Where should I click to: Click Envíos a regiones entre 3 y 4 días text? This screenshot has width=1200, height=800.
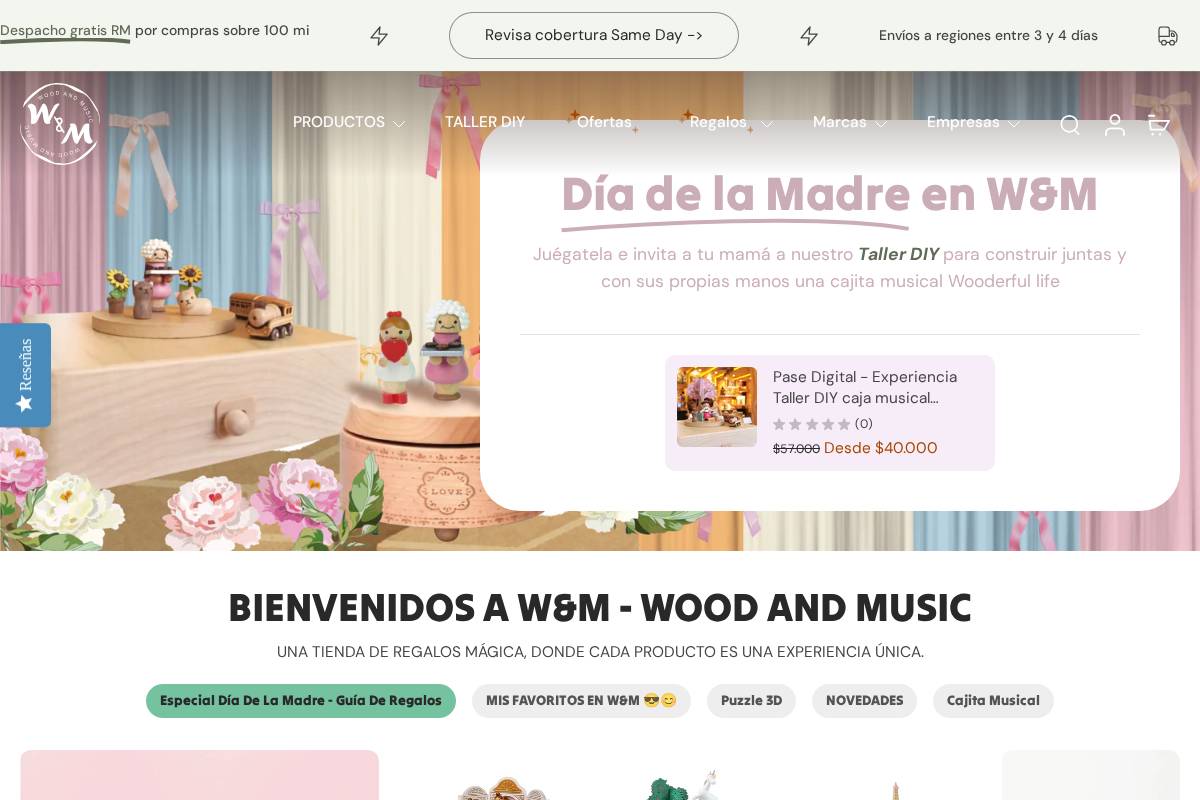[x=988, y=36]
